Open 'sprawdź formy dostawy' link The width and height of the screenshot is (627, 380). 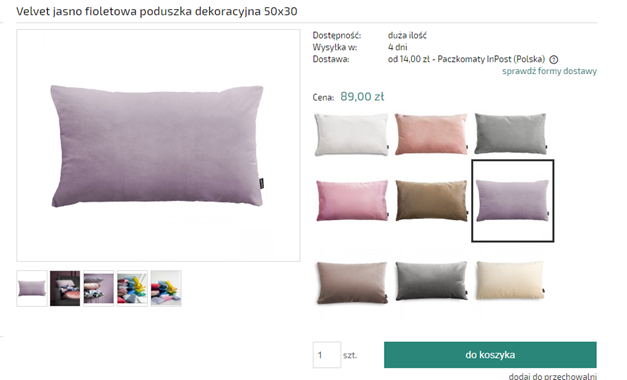pyautogui.click(x=549, y=71)
